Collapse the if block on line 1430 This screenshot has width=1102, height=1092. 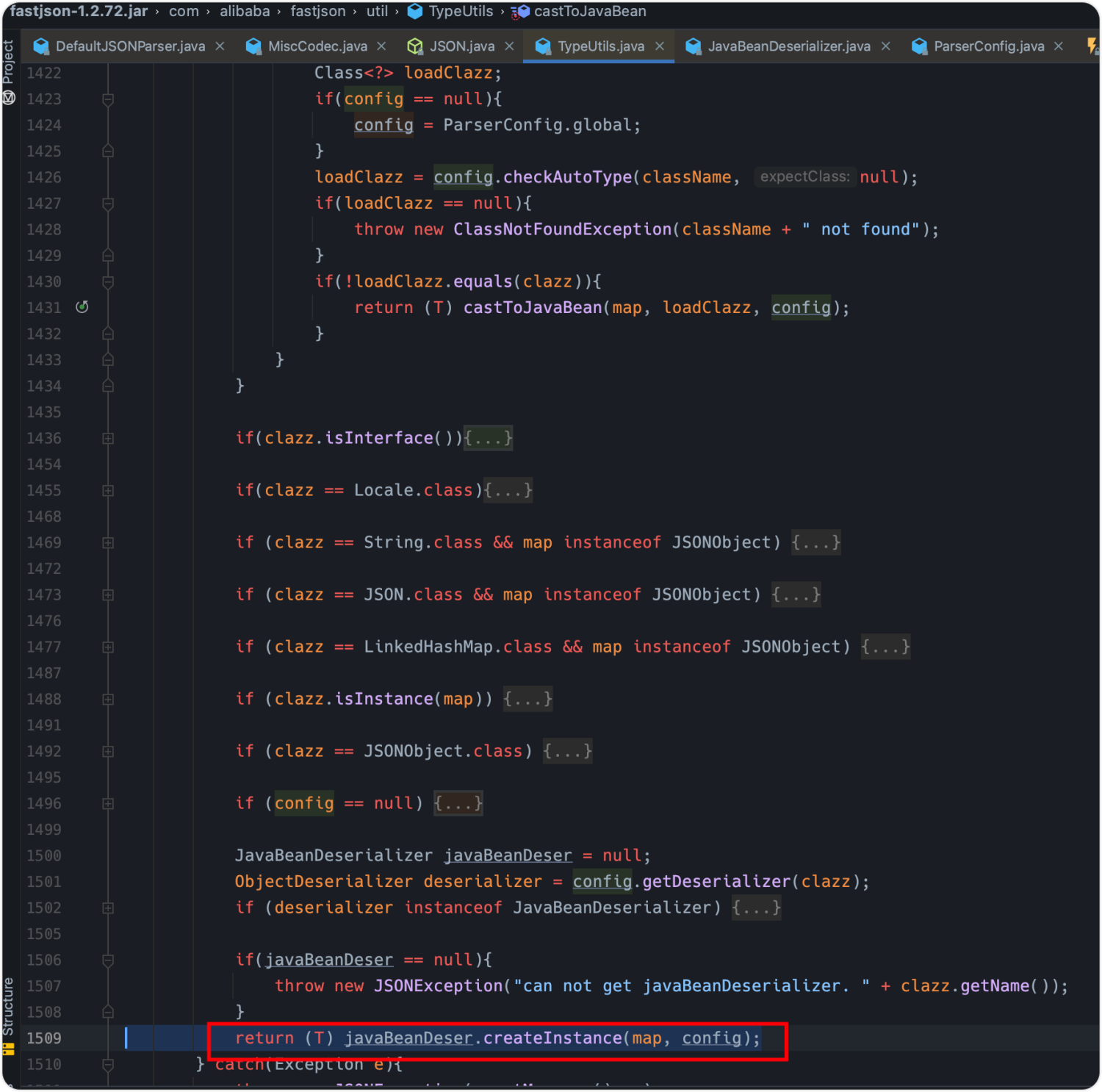point(108,282)
